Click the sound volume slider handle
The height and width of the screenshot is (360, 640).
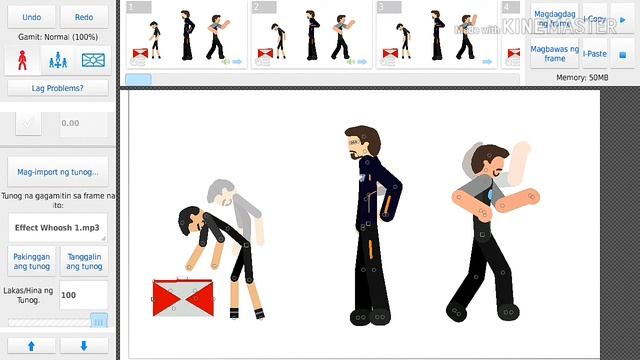[x=99, y=321]
